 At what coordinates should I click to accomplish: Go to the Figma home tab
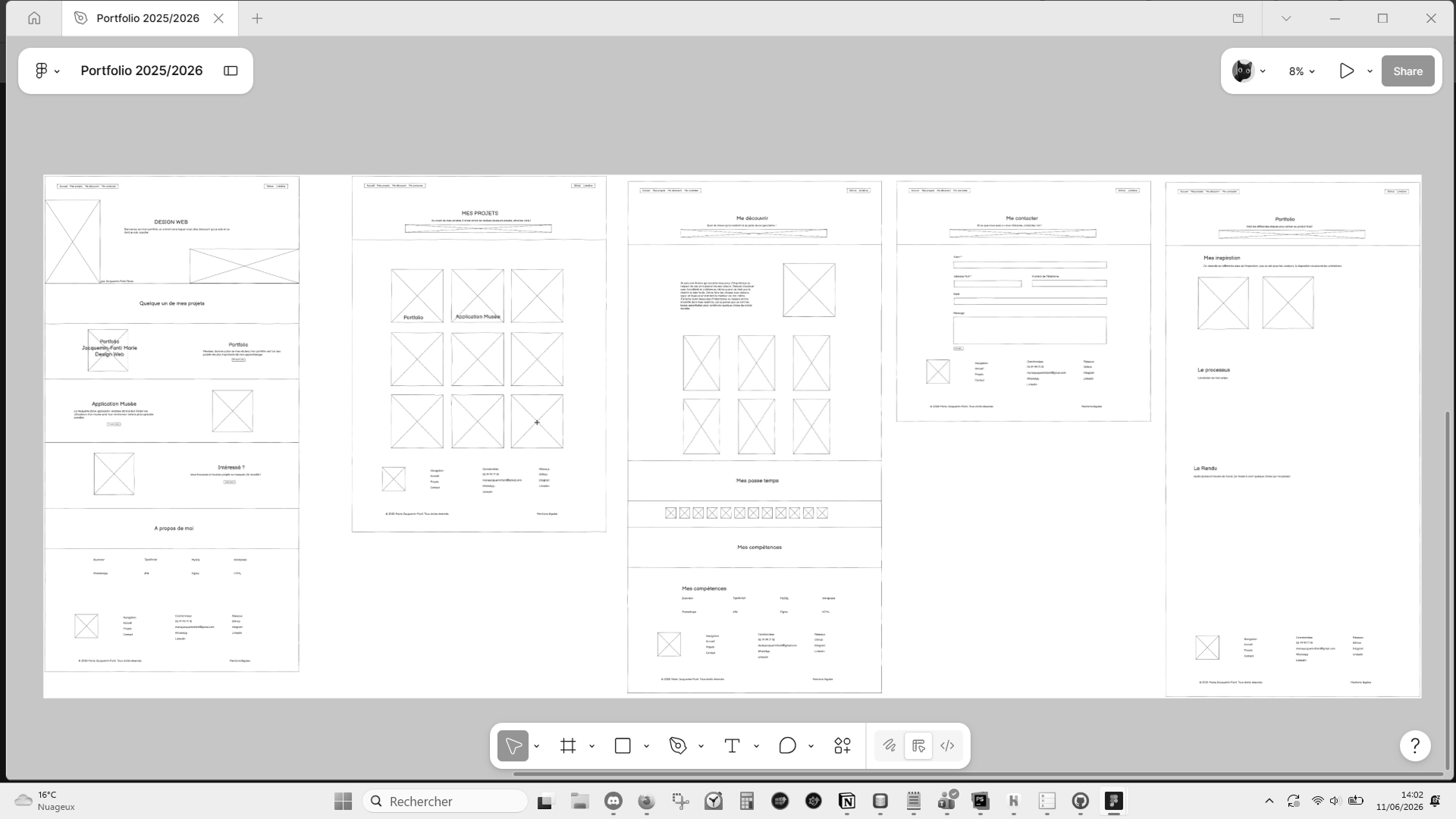34,18
